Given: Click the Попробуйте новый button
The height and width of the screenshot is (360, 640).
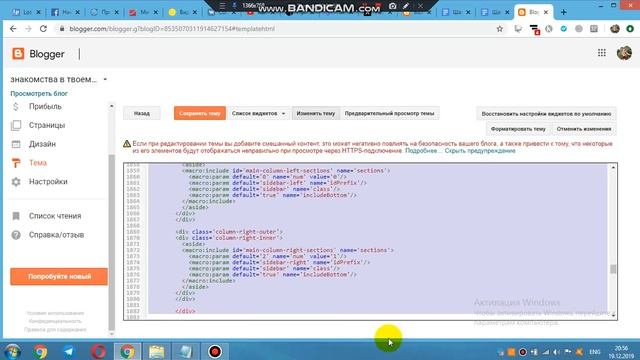Looking at the screenshot, I should [59, 277].
